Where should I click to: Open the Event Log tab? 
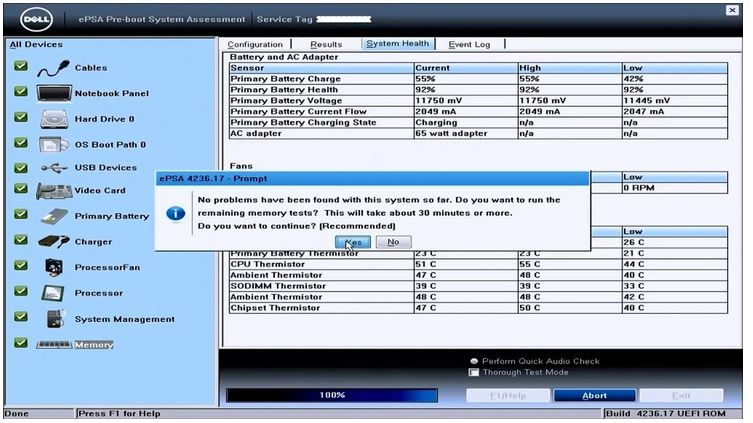469,44
